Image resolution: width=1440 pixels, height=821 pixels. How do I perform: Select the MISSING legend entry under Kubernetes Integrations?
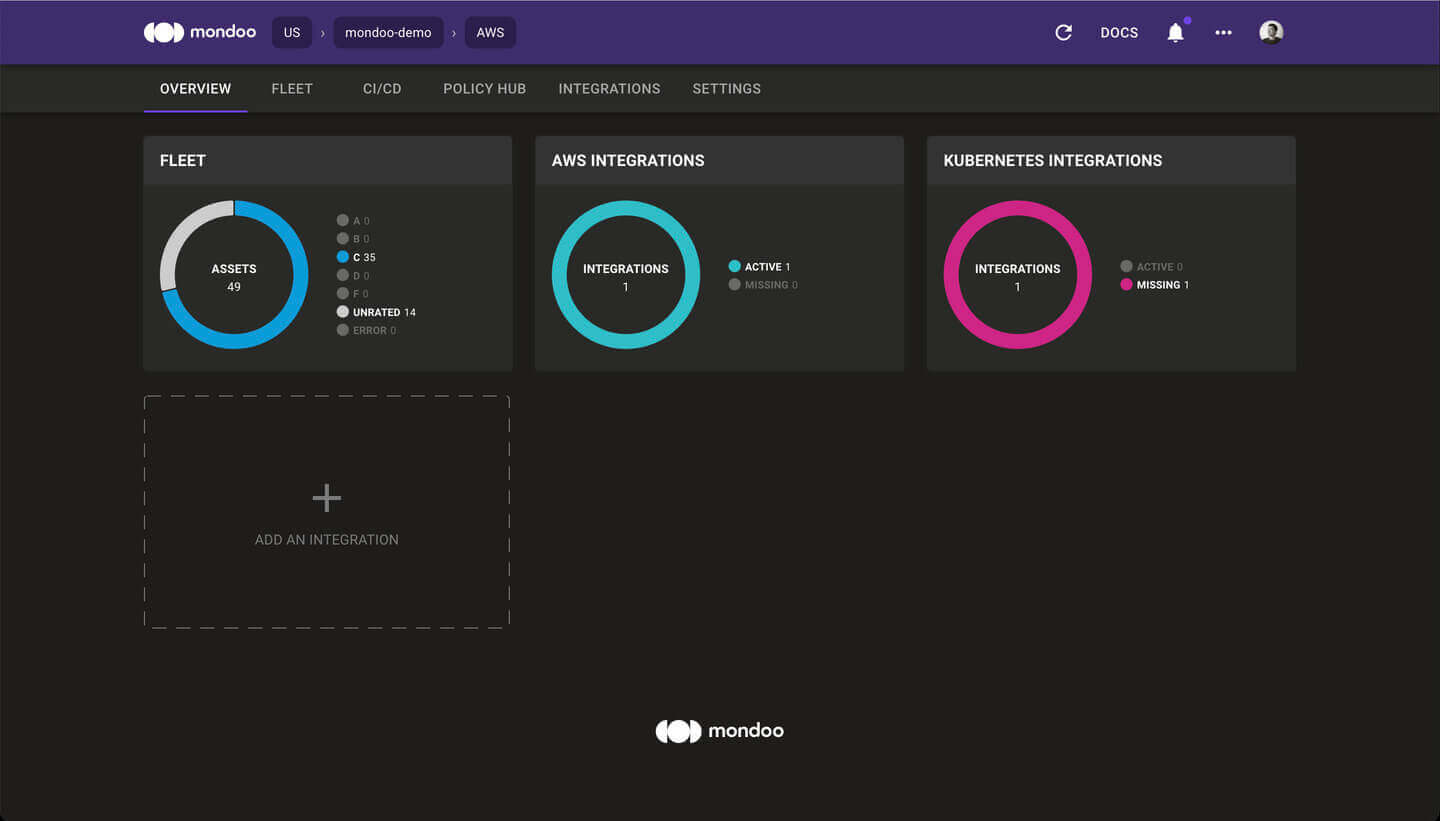(1156, 284)
